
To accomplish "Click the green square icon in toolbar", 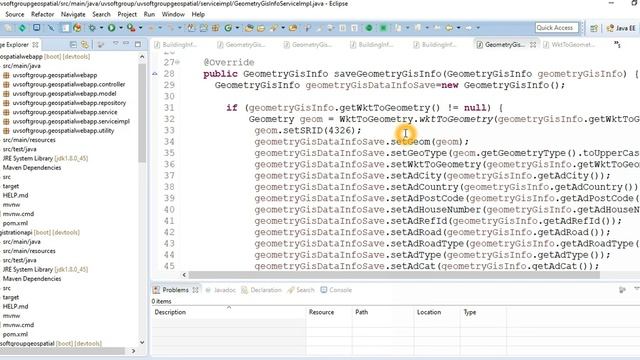I will (383, 28).
